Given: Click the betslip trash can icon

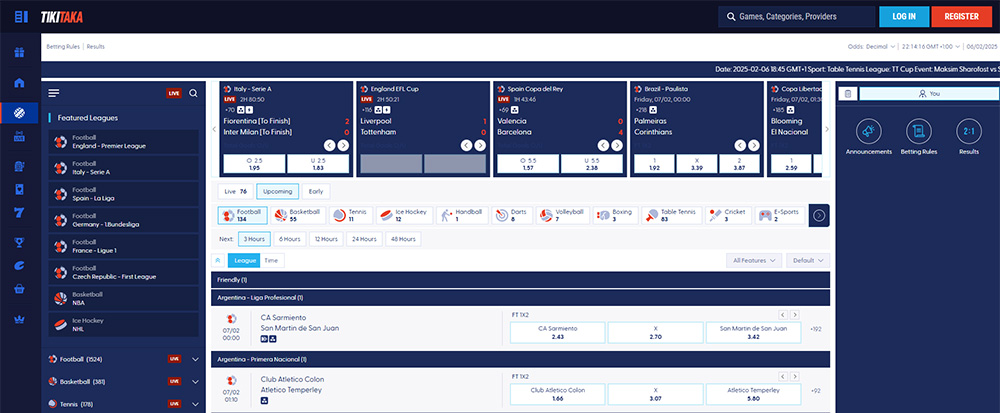Looking at the screenshot, I should (x=847, y=93).
